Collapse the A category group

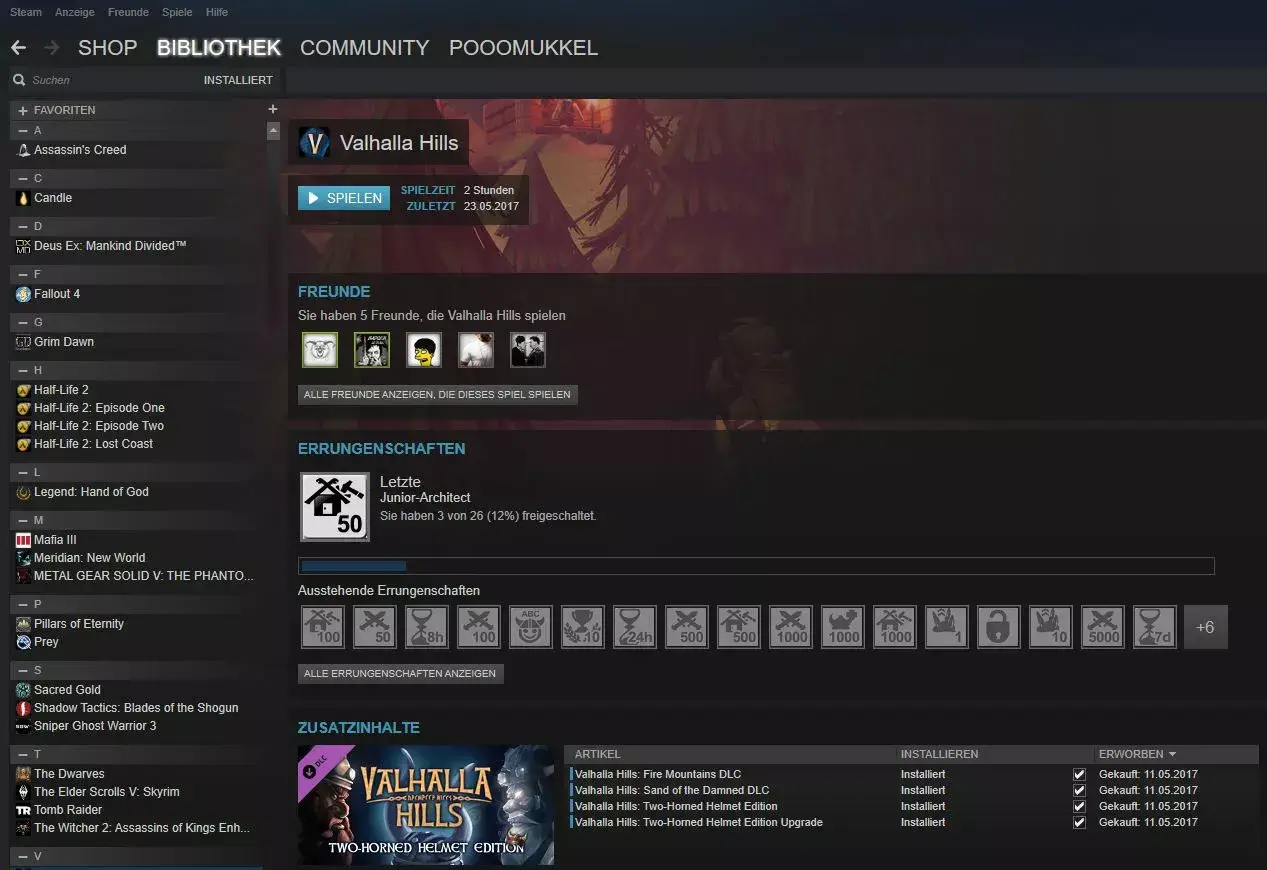[23, 130]
